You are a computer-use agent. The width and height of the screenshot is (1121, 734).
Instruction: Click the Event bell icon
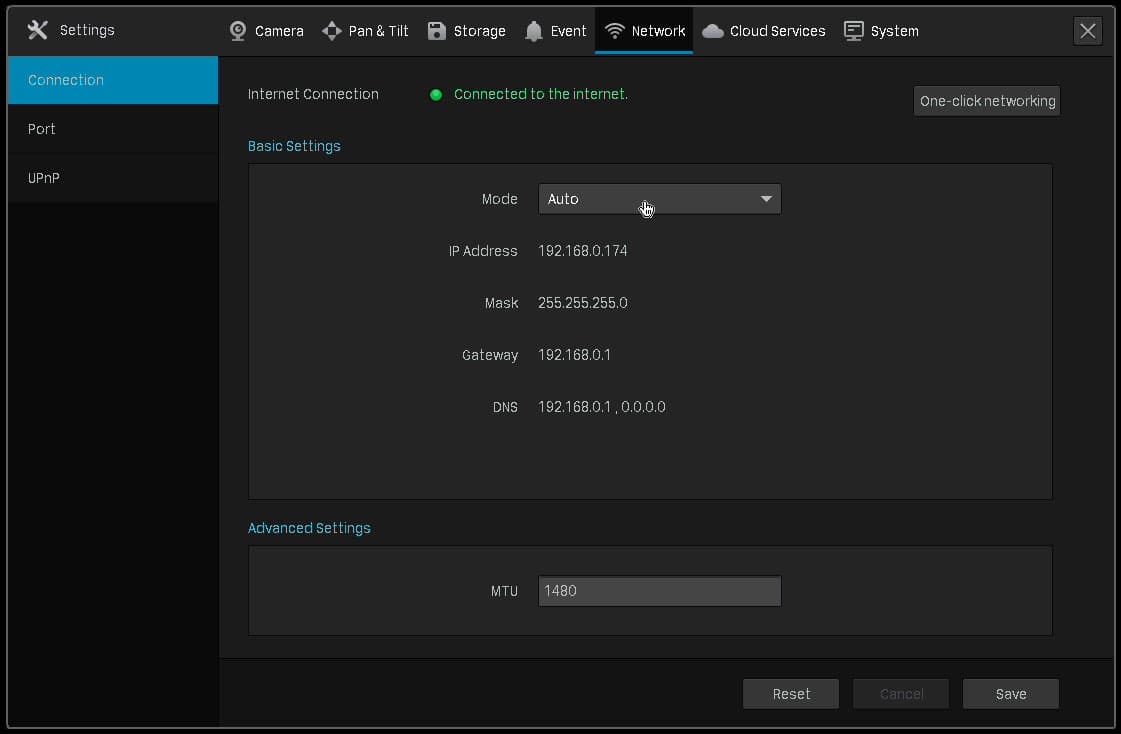coord(533,31)
